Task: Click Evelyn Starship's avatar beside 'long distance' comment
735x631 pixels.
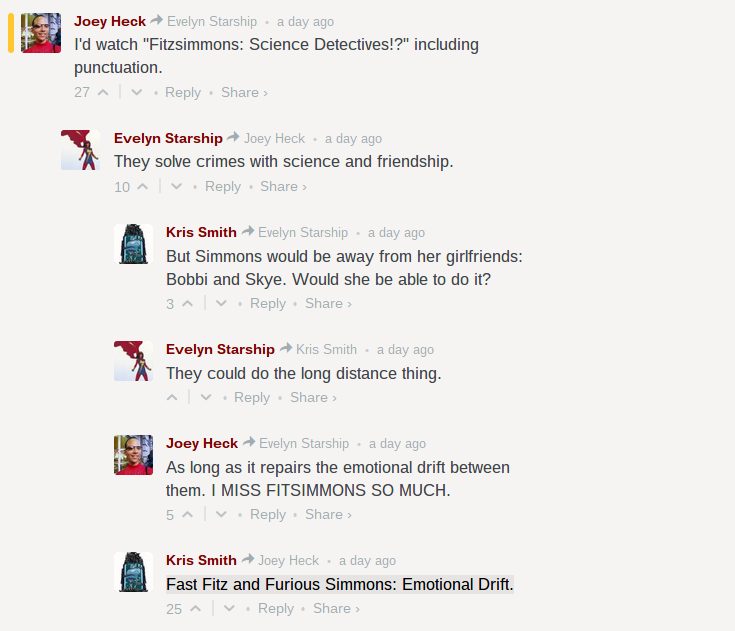Action: [x=133, y=361]
